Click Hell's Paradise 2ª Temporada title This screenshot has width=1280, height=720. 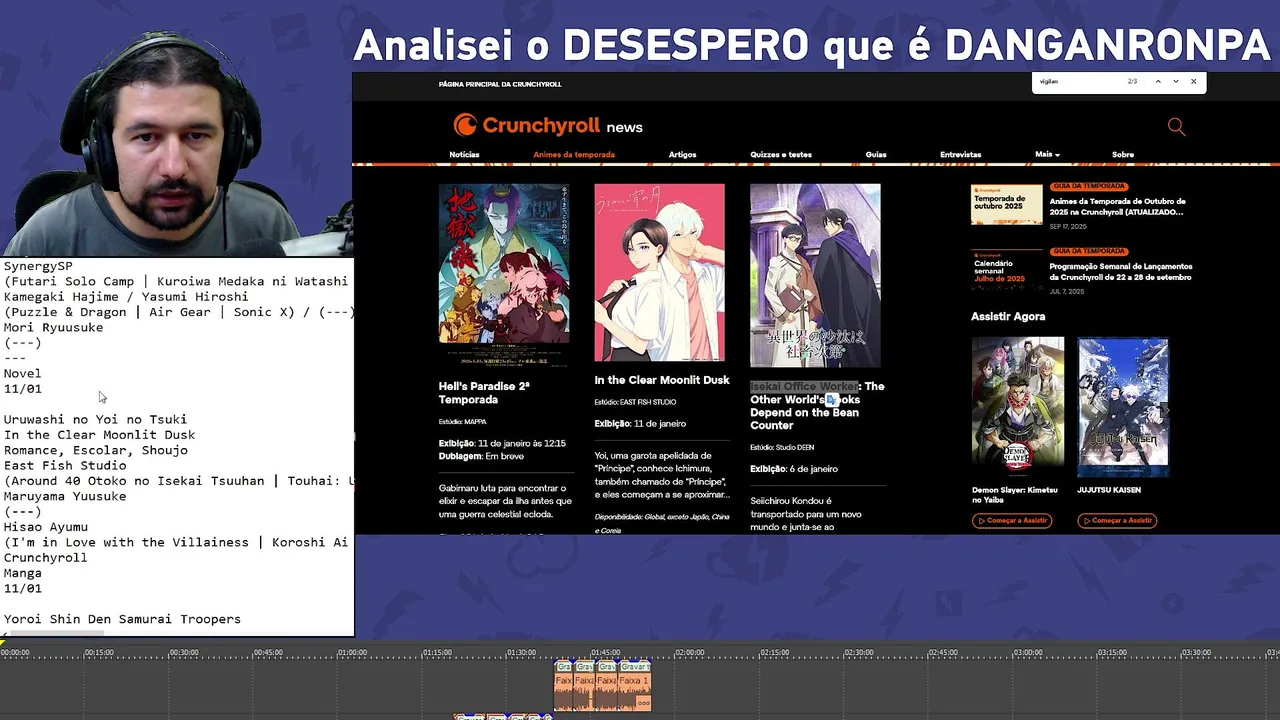(484, 393)
